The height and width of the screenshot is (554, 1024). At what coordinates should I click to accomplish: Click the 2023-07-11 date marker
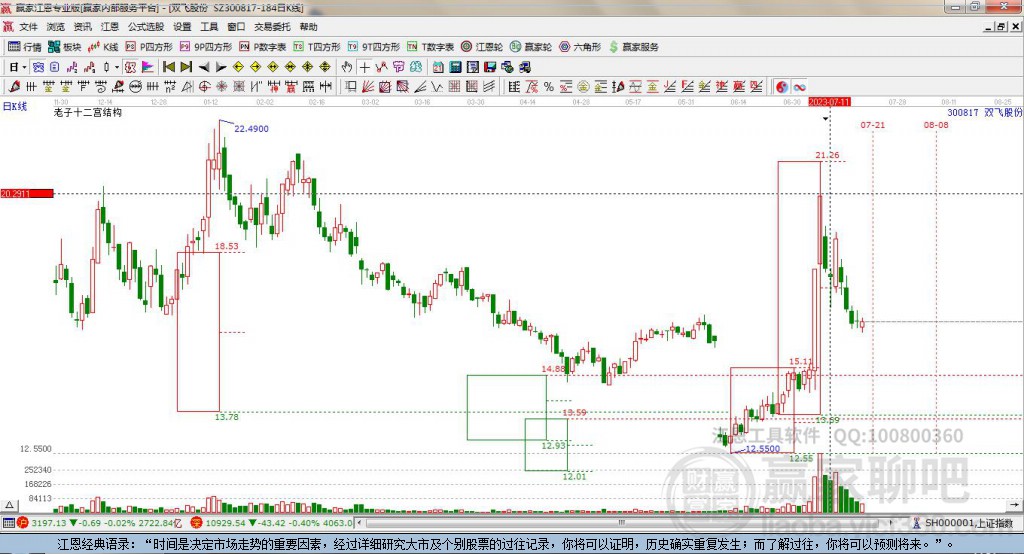point(829,102)
